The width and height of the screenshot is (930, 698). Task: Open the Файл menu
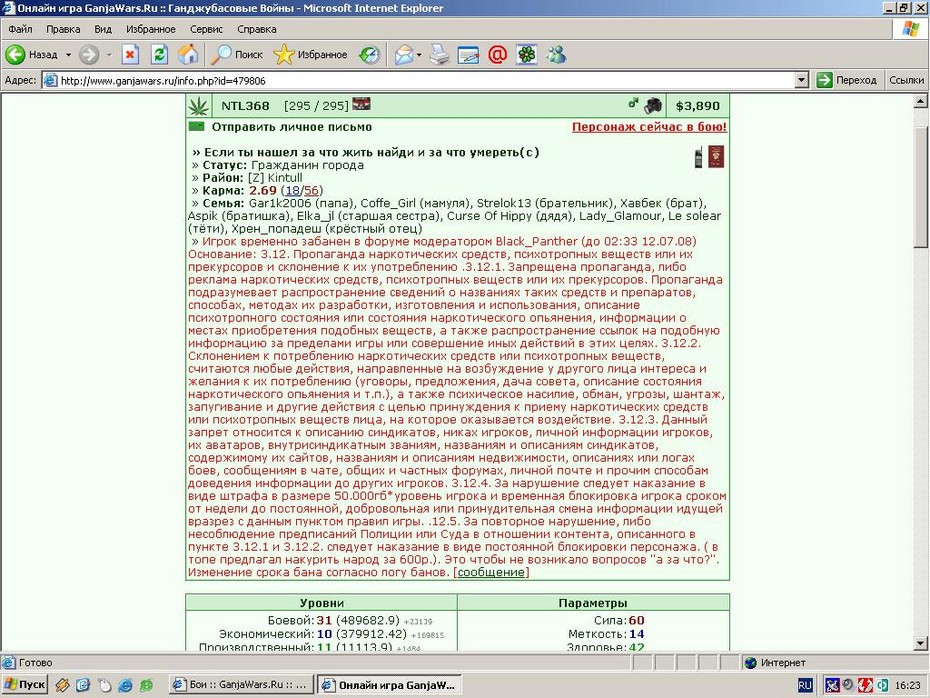tap(20, 29)
